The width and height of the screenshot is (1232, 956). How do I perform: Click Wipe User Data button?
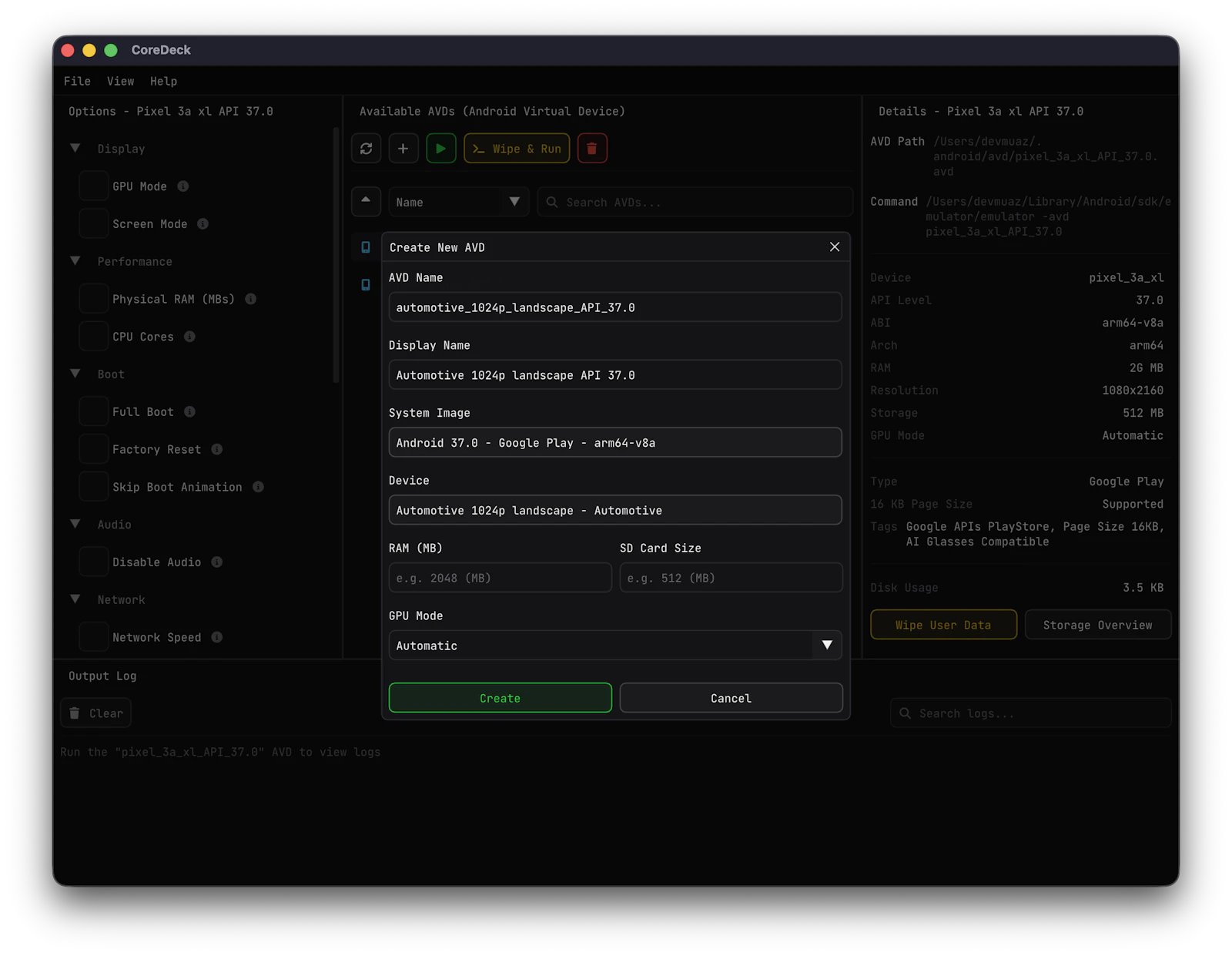point(943,625)
